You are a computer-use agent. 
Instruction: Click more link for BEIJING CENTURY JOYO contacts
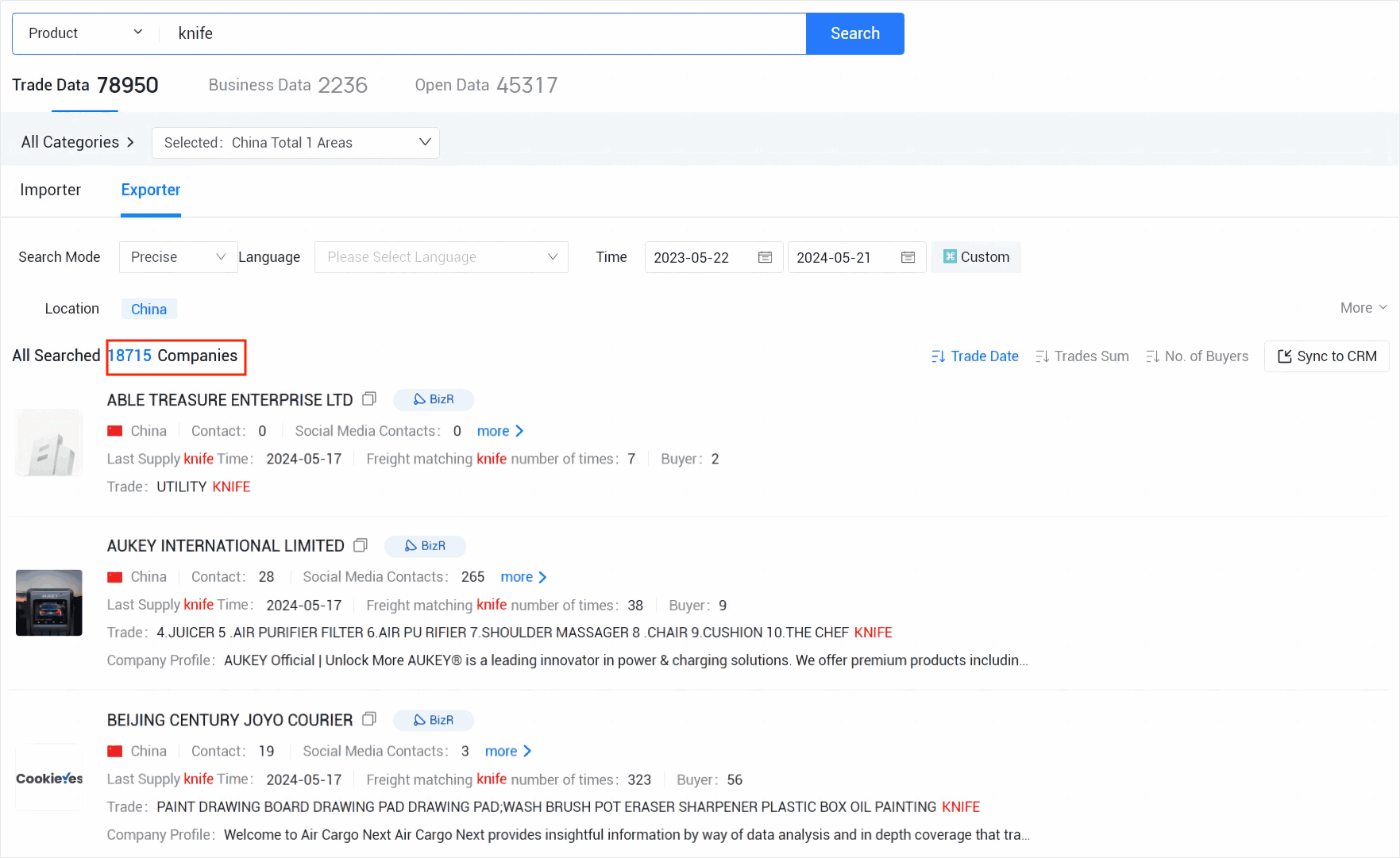click(508, 751)
